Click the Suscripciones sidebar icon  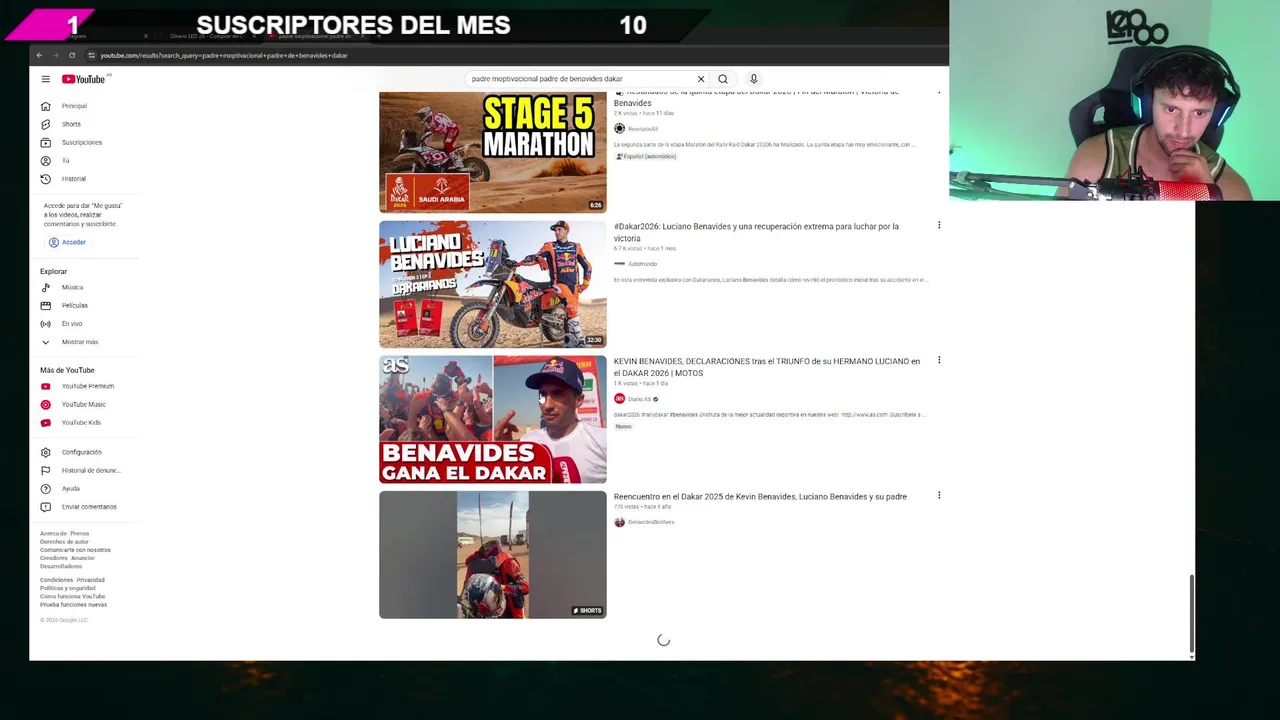point(45,142)
